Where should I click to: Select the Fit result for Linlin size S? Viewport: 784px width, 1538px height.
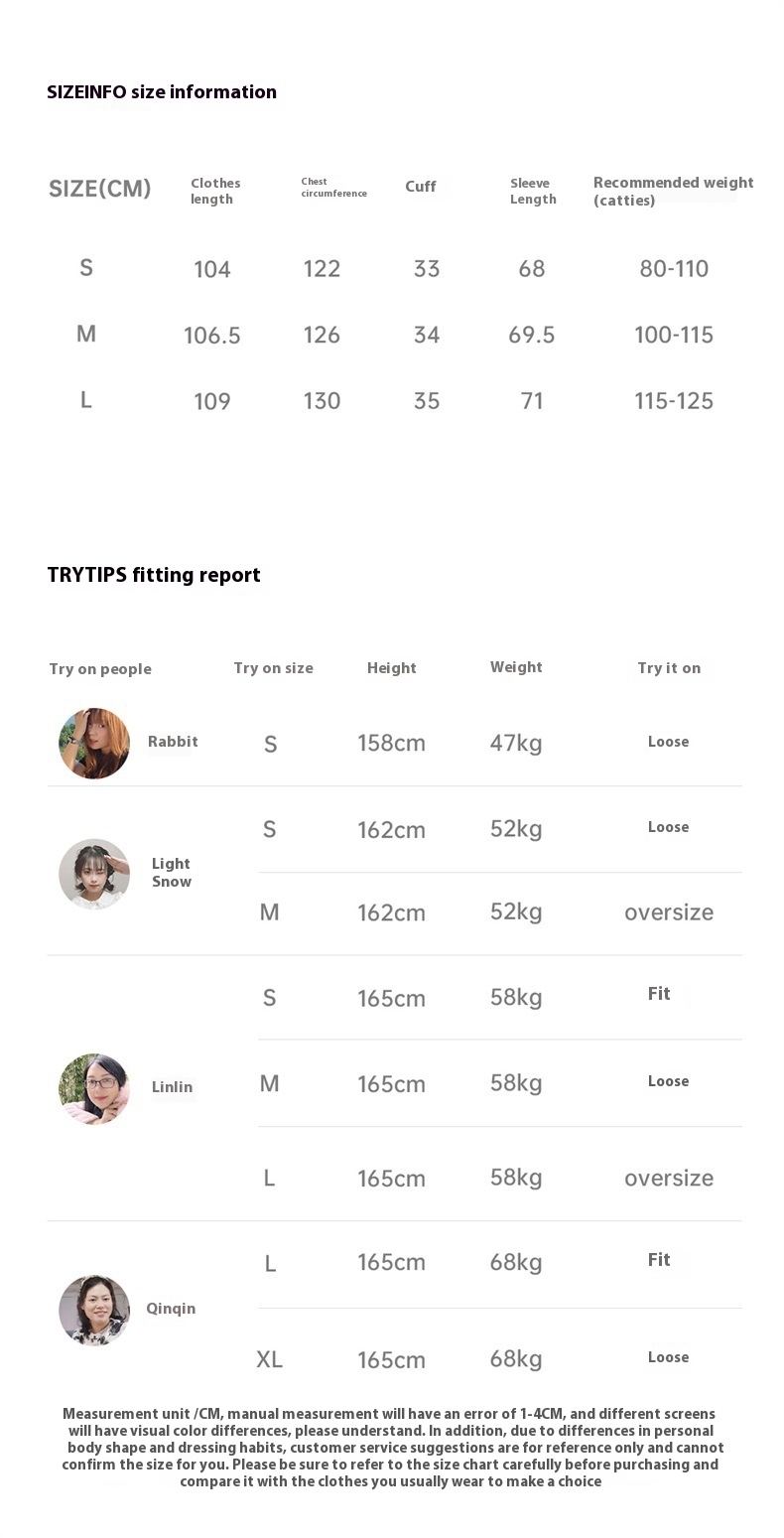659,994
